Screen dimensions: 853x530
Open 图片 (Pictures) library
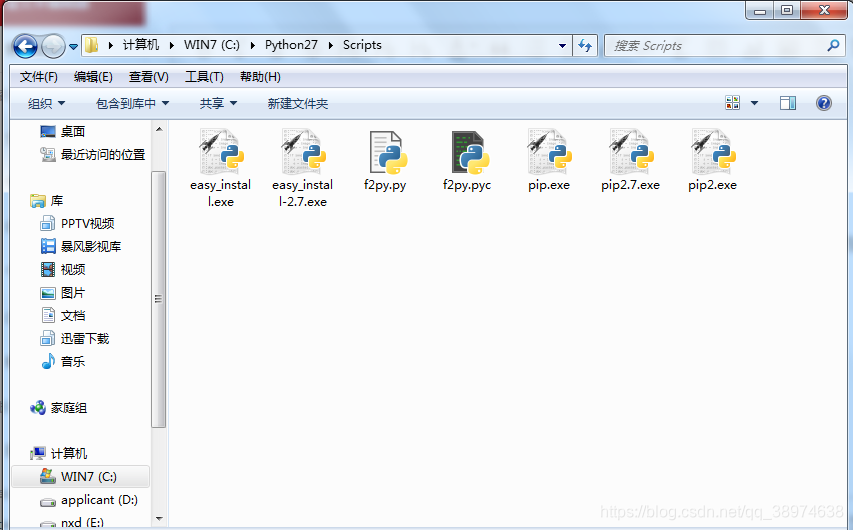[x=64, y=293]
